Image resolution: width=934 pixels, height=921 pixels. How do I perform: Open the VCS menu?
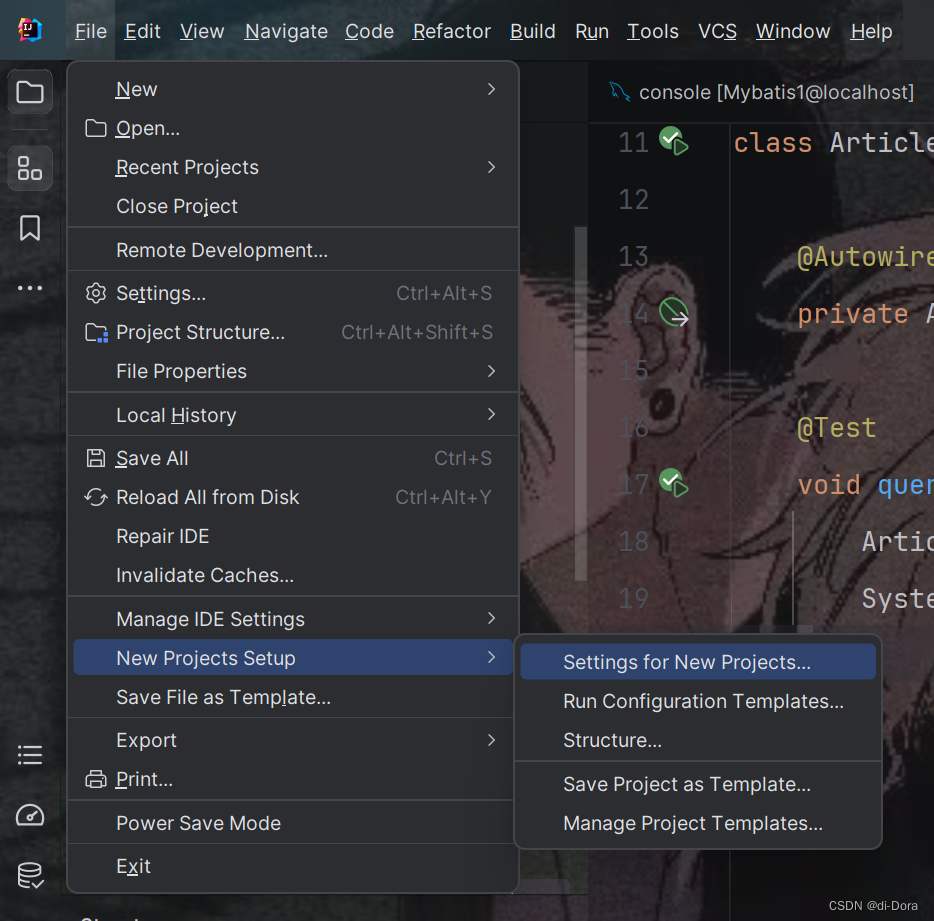point(717,31)
